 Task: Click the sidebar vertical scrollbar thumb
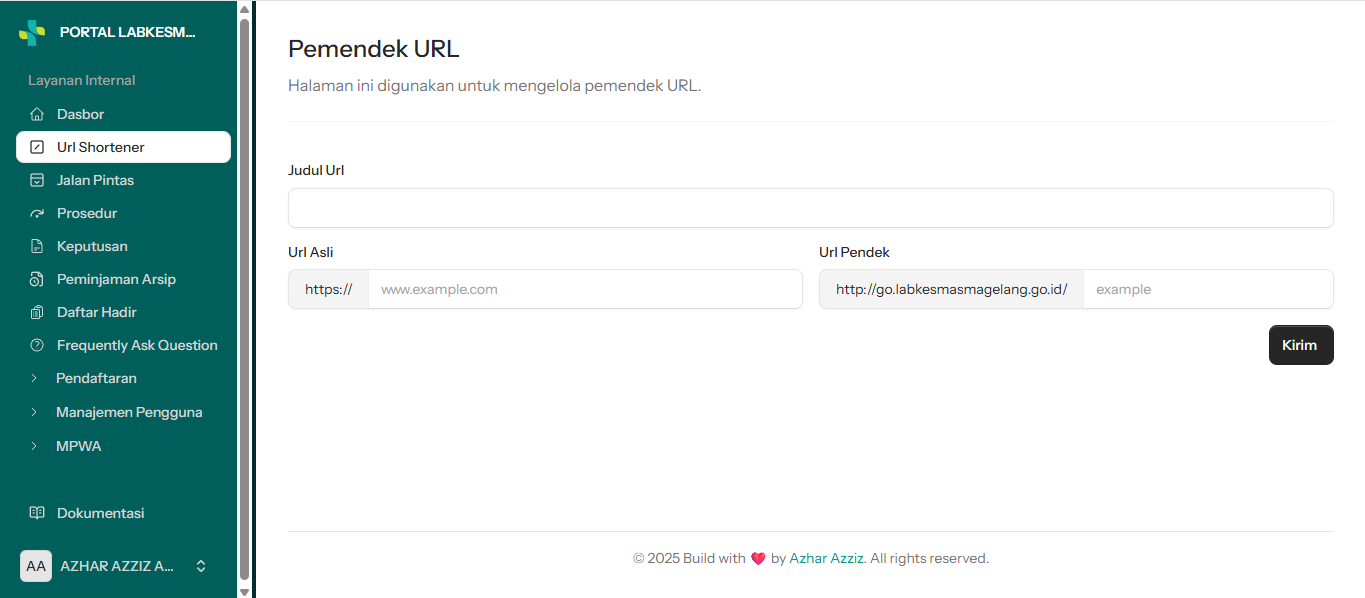[x=244, y=298]
